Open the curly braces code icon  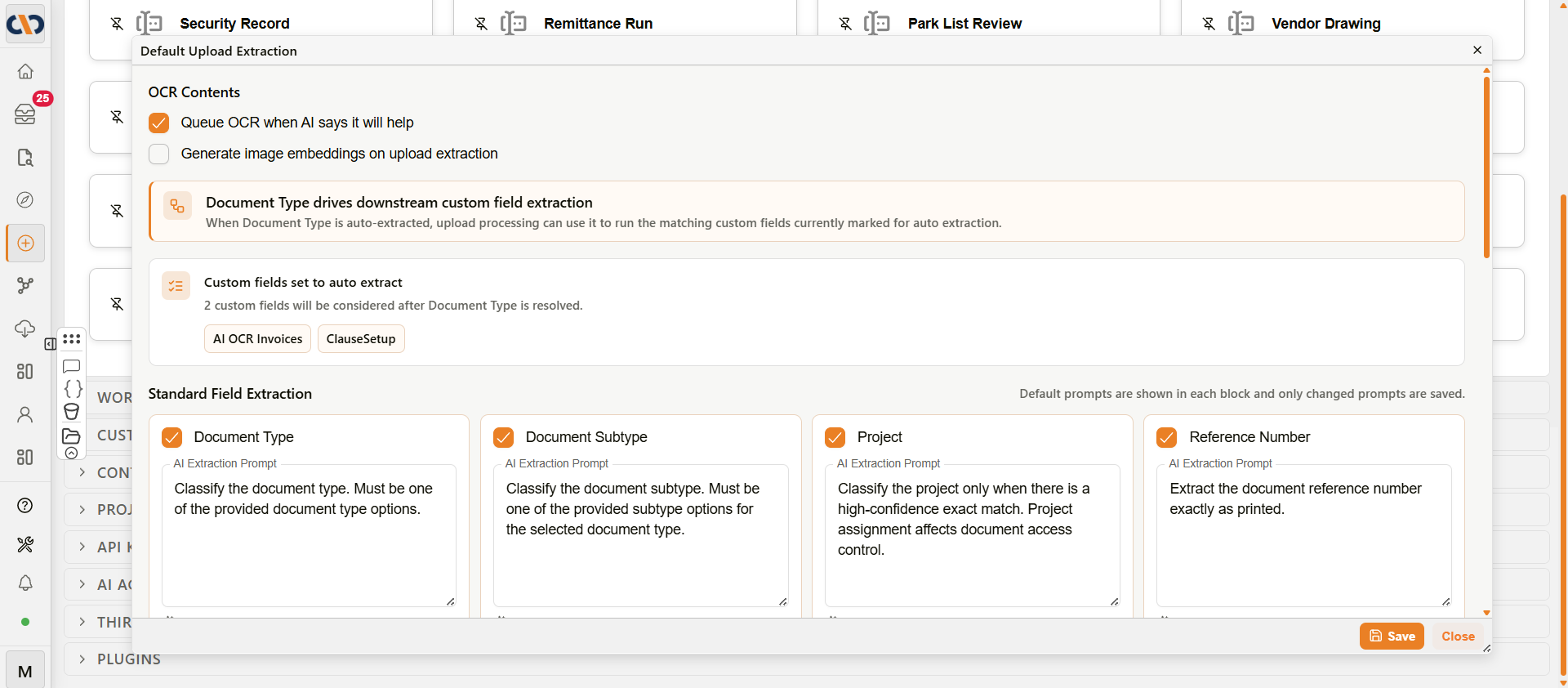[72, 388]
